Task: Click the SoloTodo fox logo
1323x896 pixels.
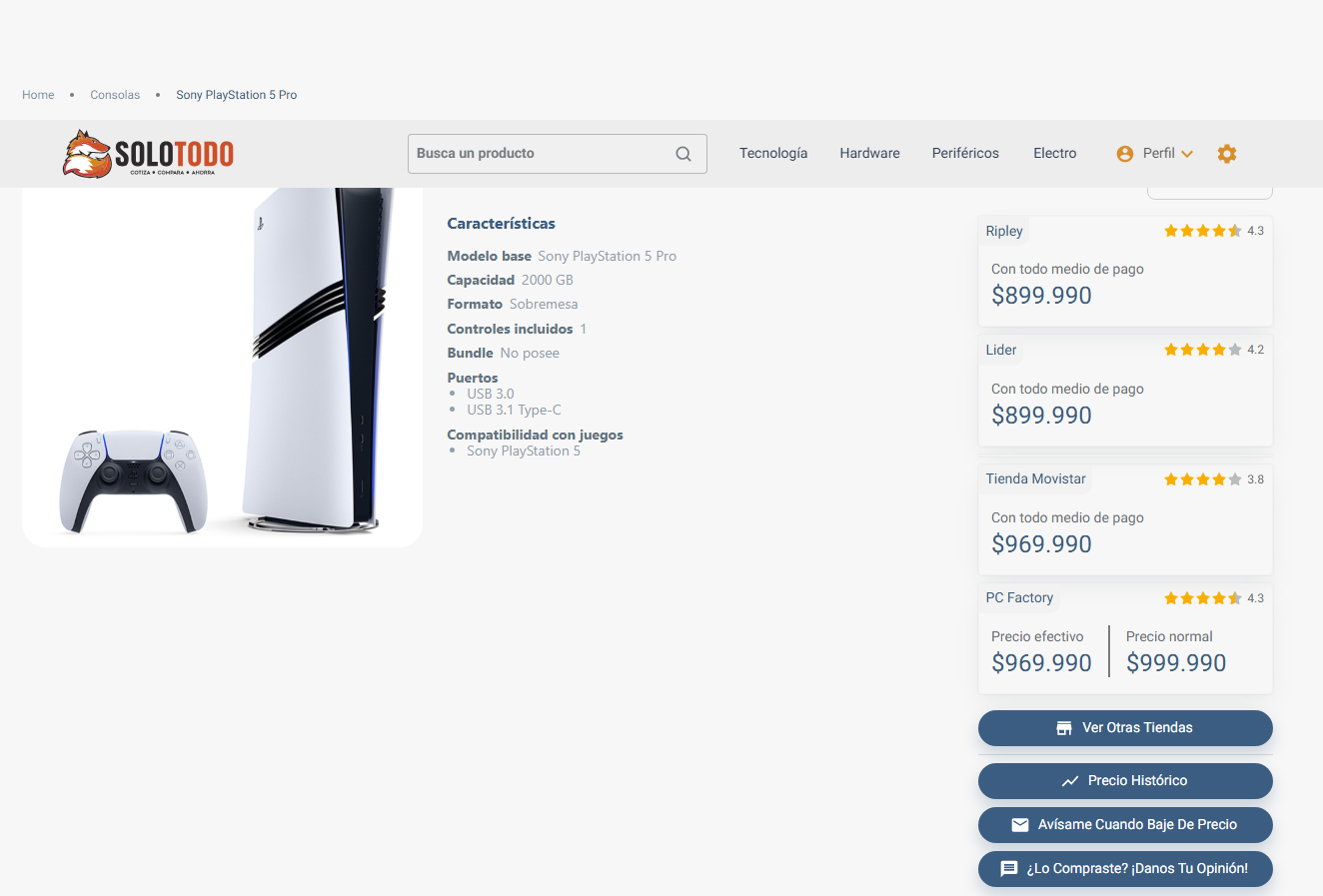Action: (148, 154)
